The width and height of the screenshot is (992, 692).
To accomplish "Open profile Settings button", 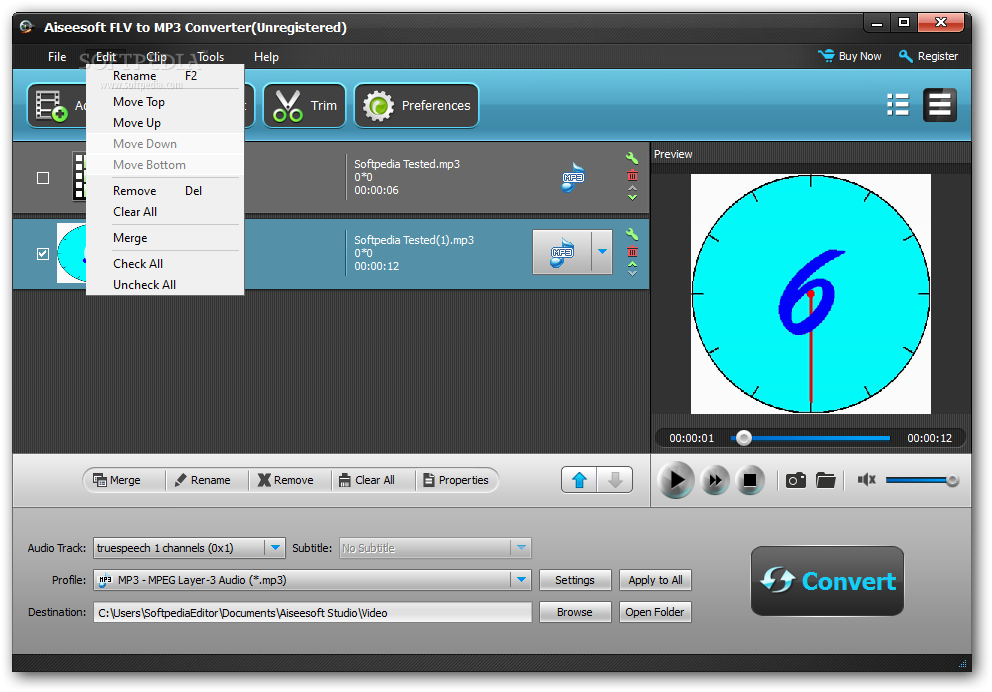I will click(x=575, y=580).
